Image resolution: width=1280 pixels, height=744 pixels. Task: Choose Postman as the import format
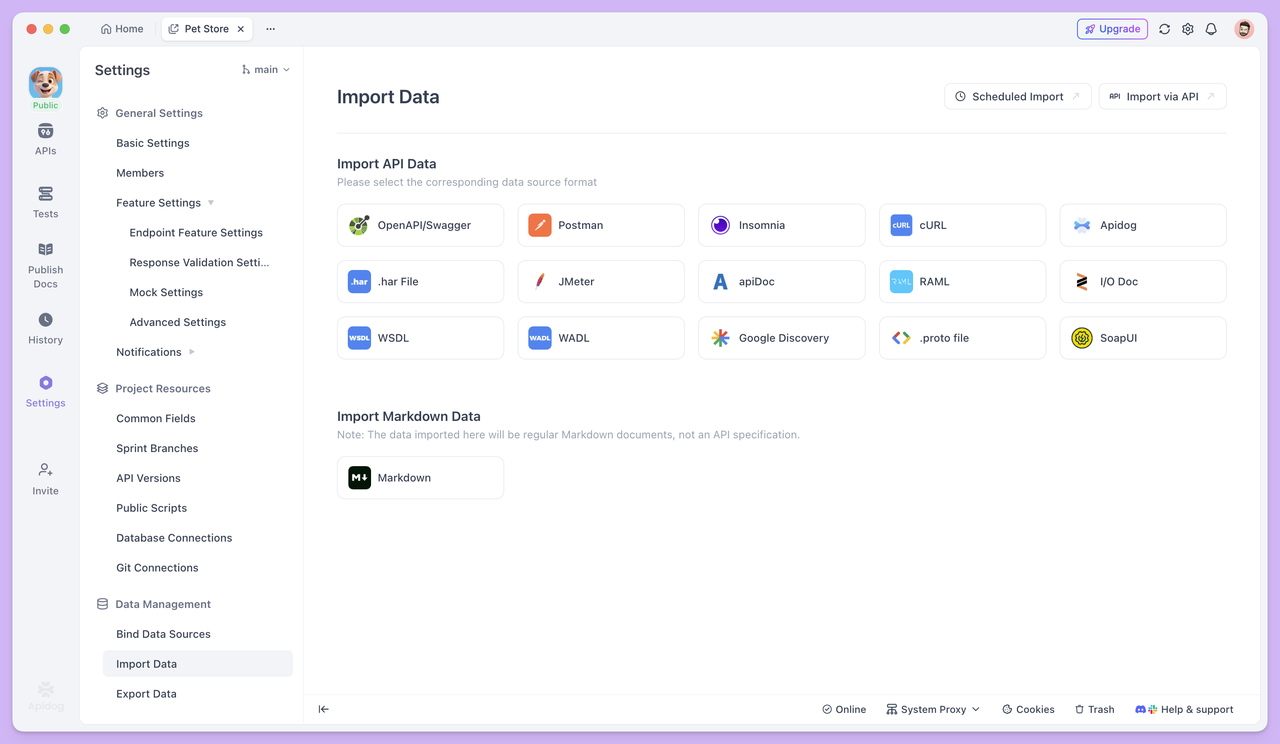tap(600, 224)
